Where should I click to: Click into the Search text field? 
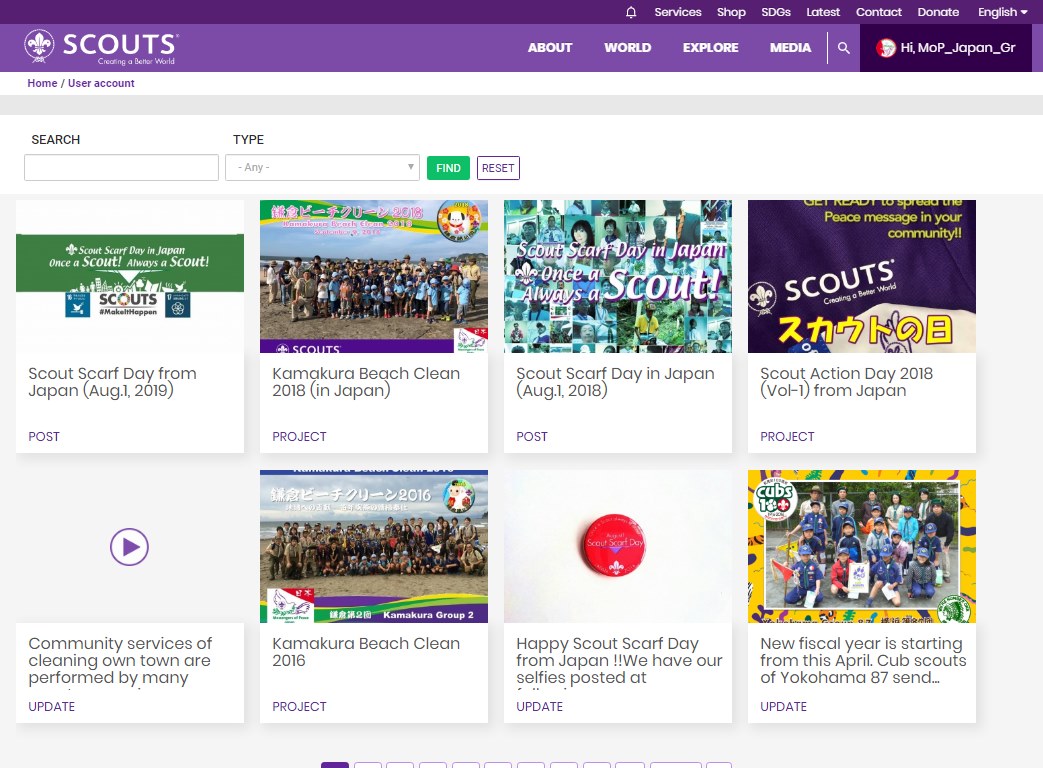tap(121, 168)
